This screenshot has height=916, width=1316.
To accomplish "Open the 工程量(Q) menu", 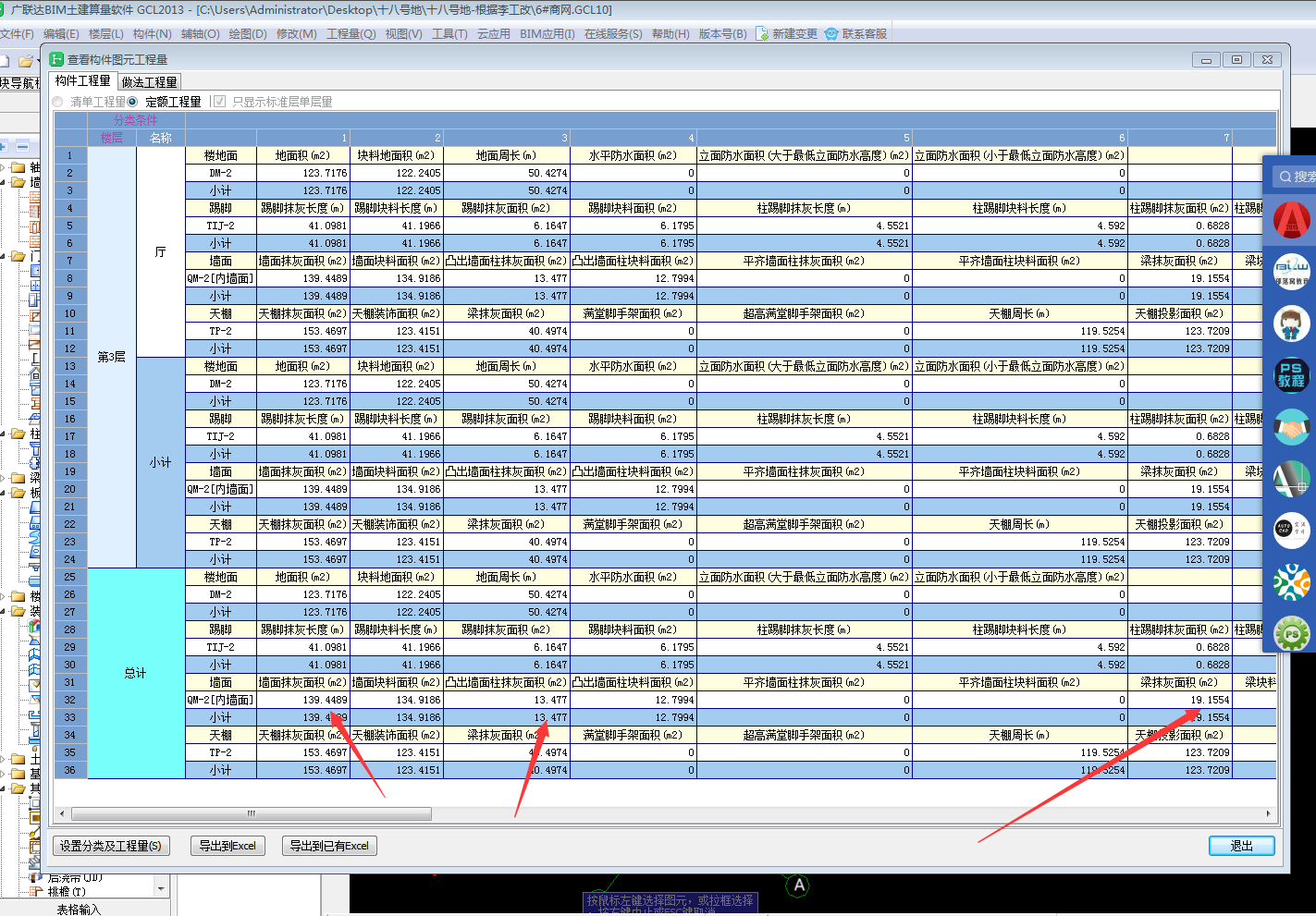I will (x=351, y=34).
